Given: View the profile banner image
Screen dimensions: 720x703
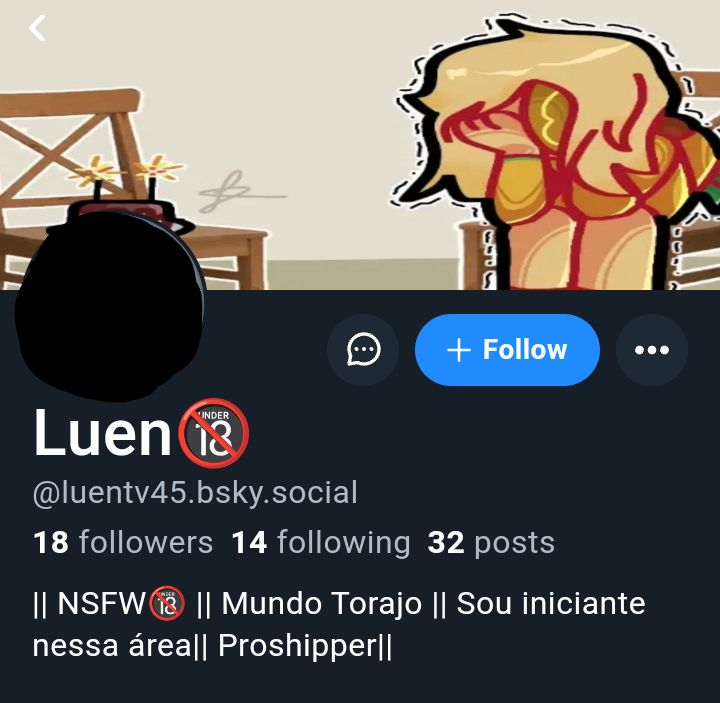Looking at the screenshot, I should point(360,145).
